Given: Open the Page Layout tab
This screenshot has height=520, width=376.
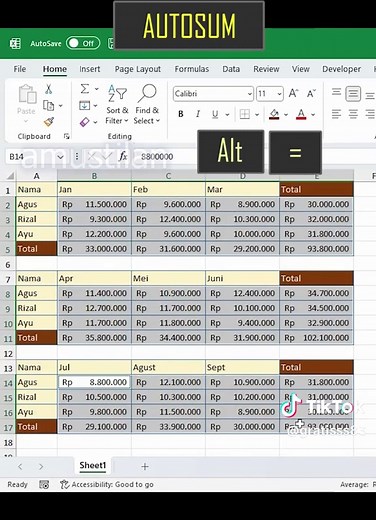Looking at the screenshot, I should [137, 69].
